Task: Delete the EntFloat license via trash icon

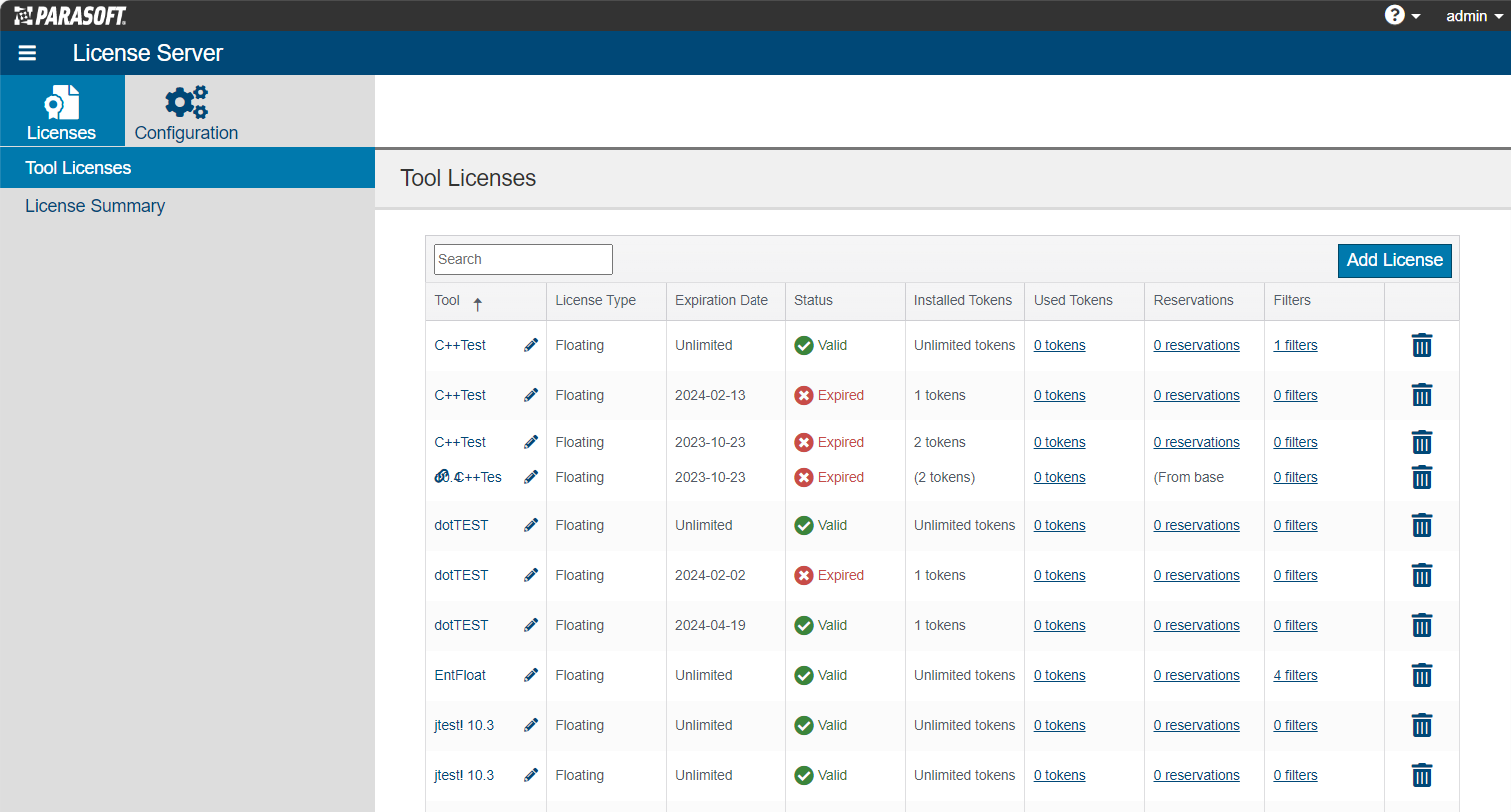Action: pyautogui.click(x=1422, y=675)
